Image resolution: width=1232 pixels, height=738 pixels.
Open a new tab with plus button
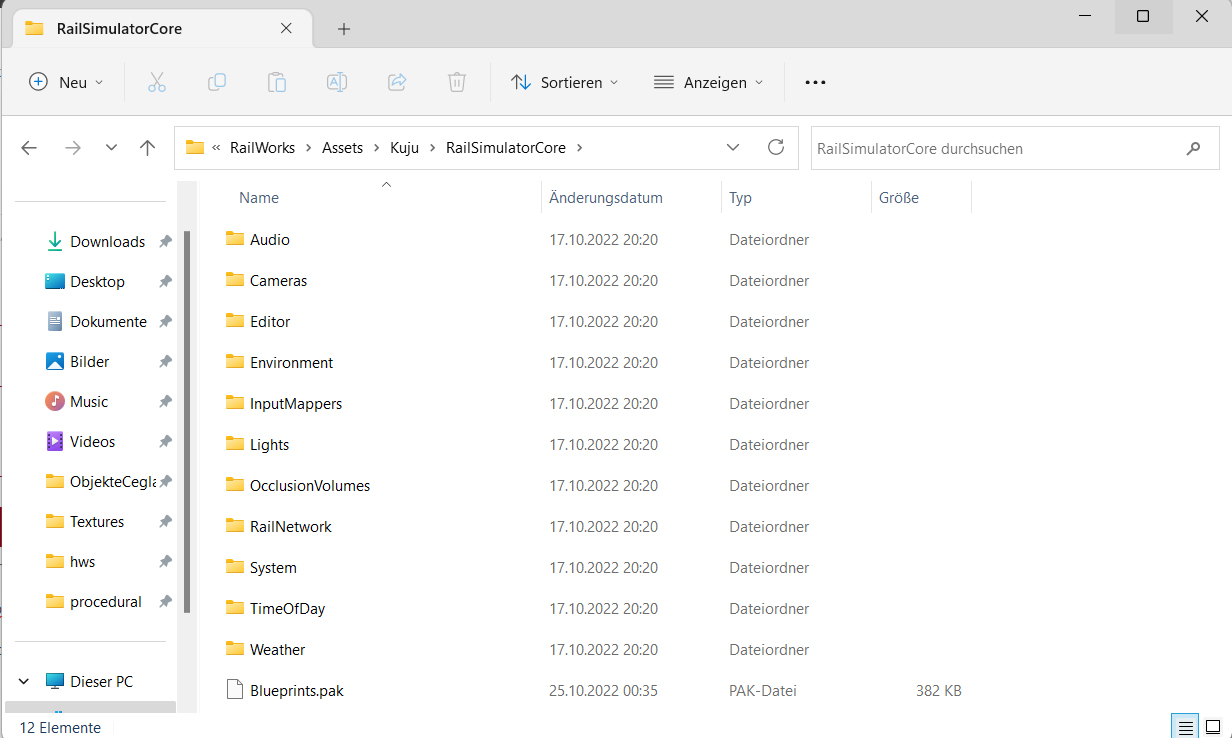click(344, 29)
